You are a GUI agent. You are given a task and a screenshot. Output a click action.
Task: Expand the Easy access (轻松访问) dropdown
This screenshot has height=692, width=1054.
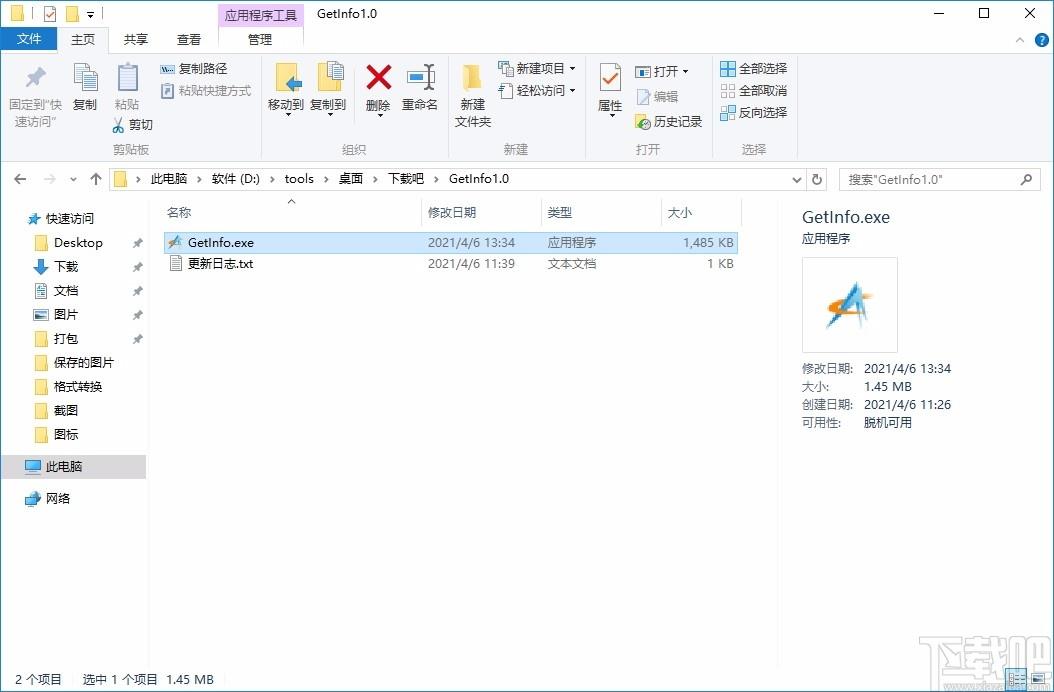[573, 91]
